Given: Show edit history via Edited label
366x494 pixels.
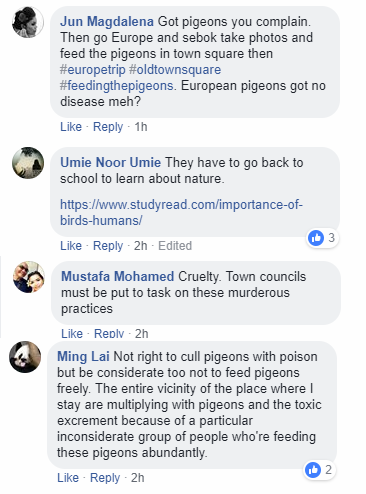Looking at the screenshot, I should 175,246.
